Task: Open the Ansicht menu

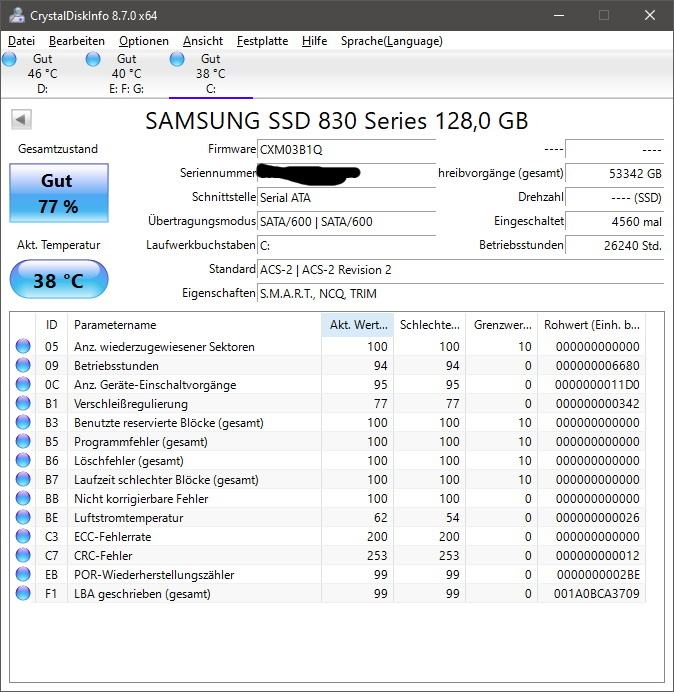Action: [x=203, y=41]
